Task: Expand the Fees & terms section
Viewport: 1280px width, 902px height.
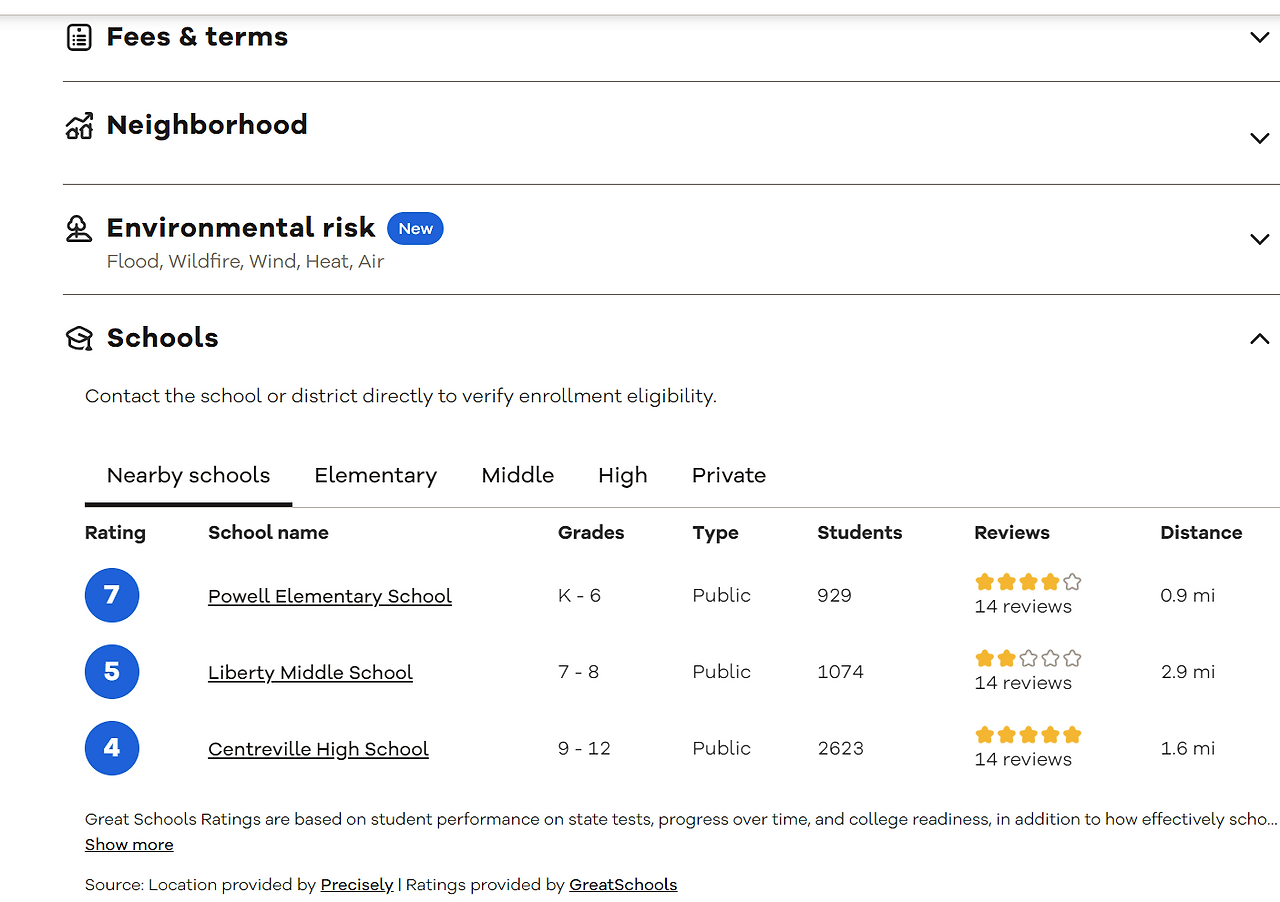Action: click(x=1259, y=38)
